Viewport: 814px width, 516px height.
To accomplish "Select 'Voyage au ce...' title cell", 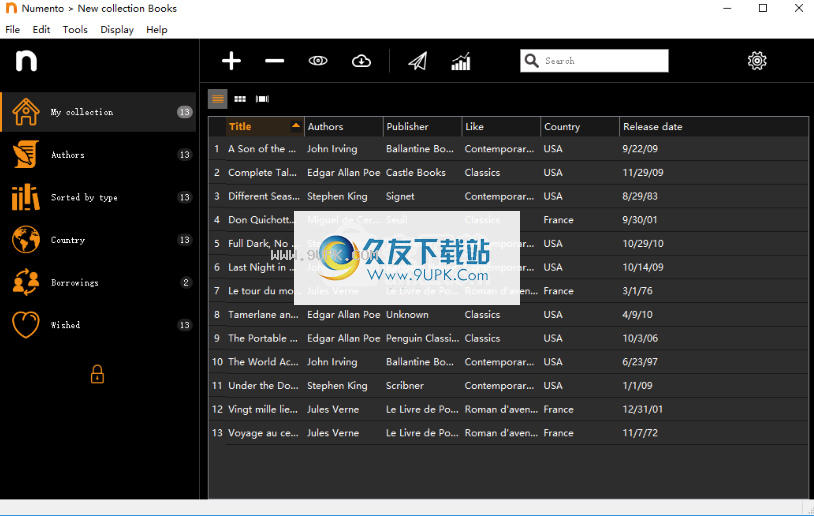I will pos(263,433).
